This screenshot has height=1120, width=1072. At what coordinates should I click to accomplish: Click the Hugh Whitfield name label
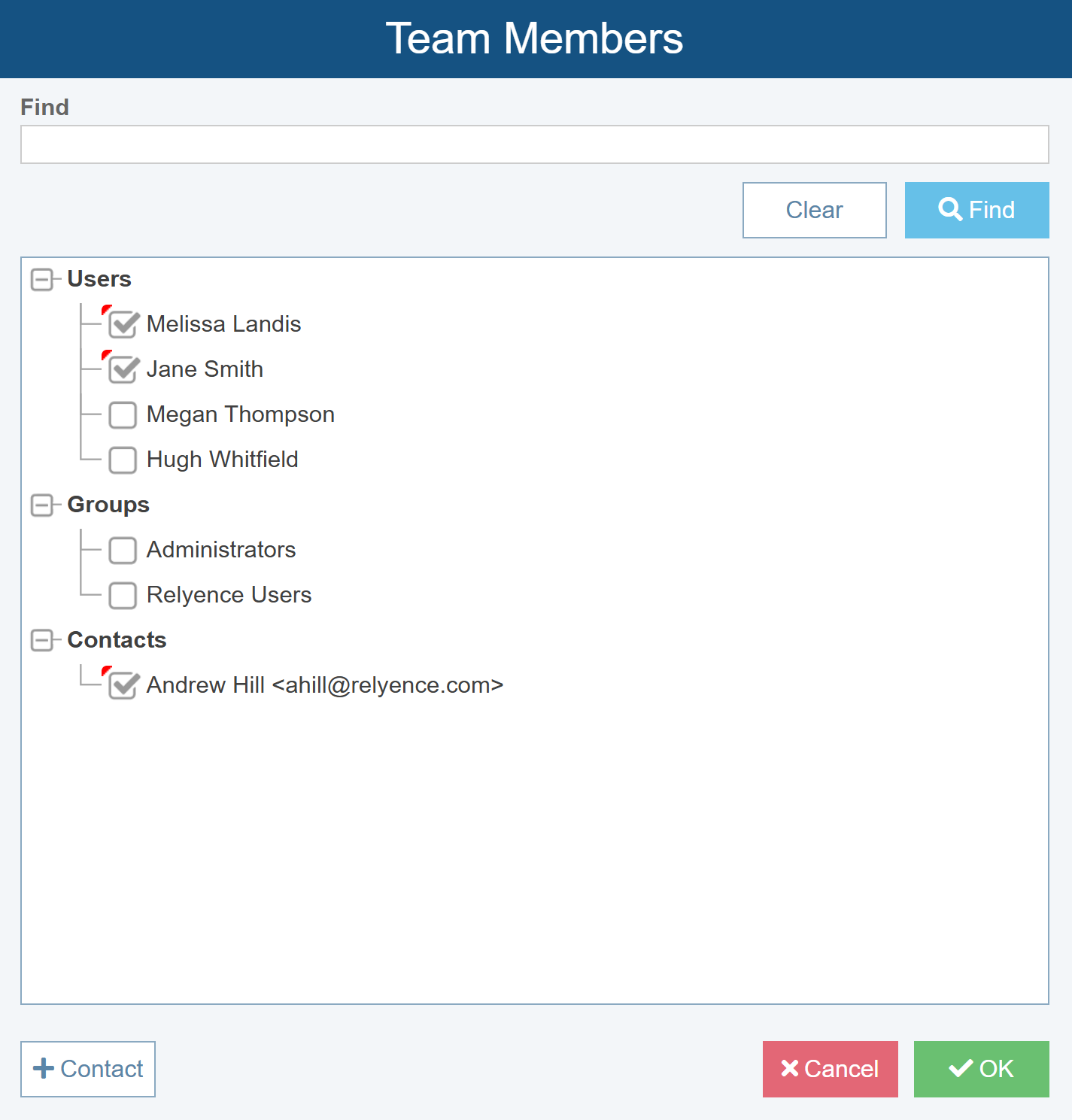222,460
